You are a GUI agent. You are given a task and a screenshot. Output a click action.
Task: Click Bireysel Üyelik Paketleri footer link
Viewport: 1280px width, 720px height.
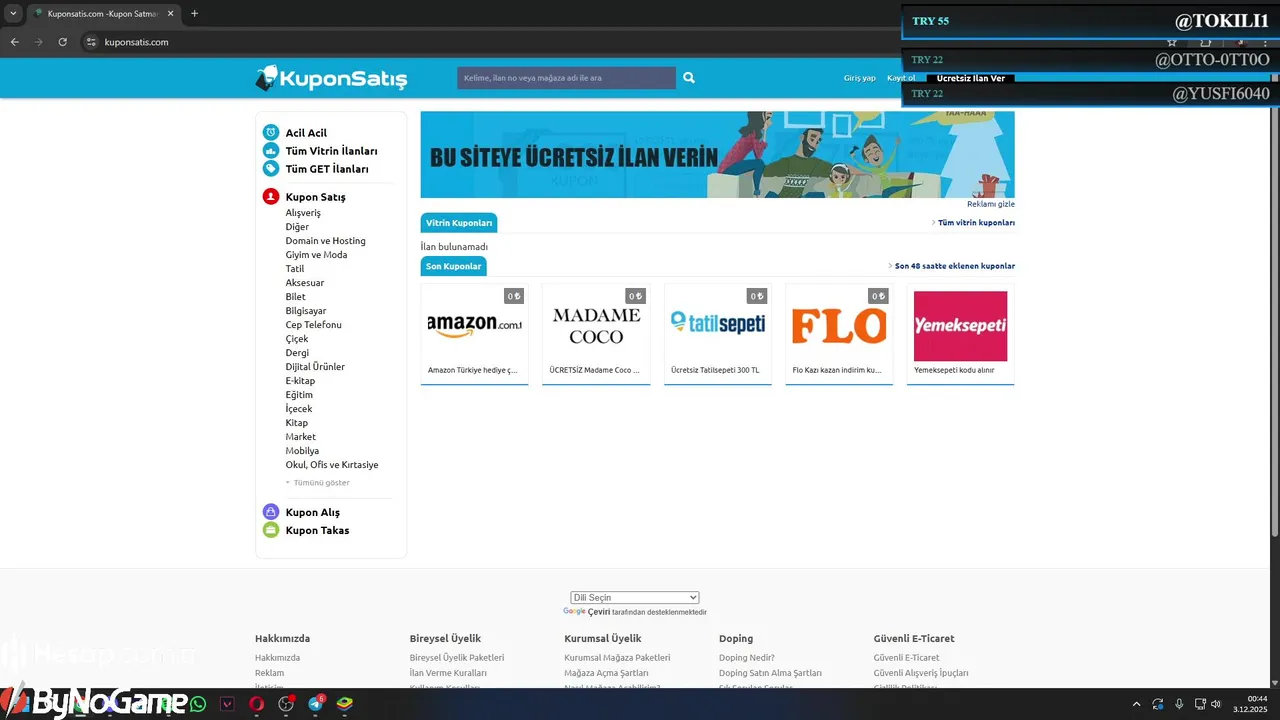(457, 658)
